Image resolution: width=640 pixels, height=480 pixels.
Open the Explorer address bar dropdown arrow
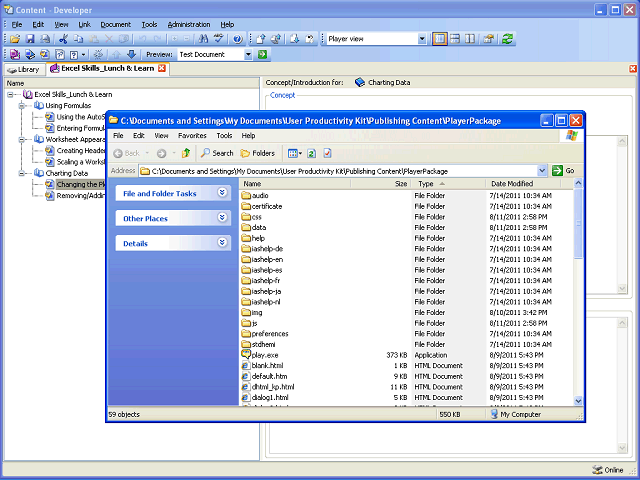coord(542,171)
